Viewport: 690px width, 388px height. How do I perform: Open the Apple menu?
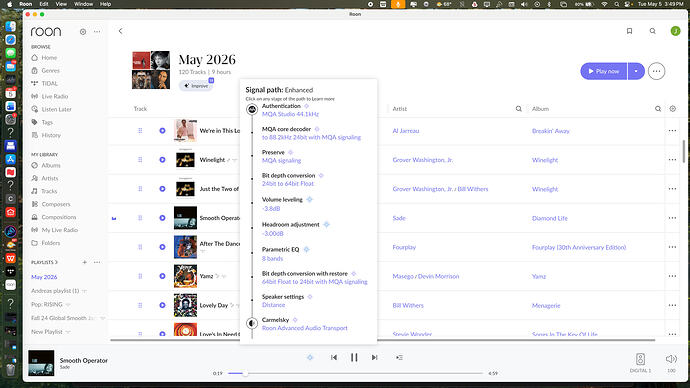(x=9, y=4)
